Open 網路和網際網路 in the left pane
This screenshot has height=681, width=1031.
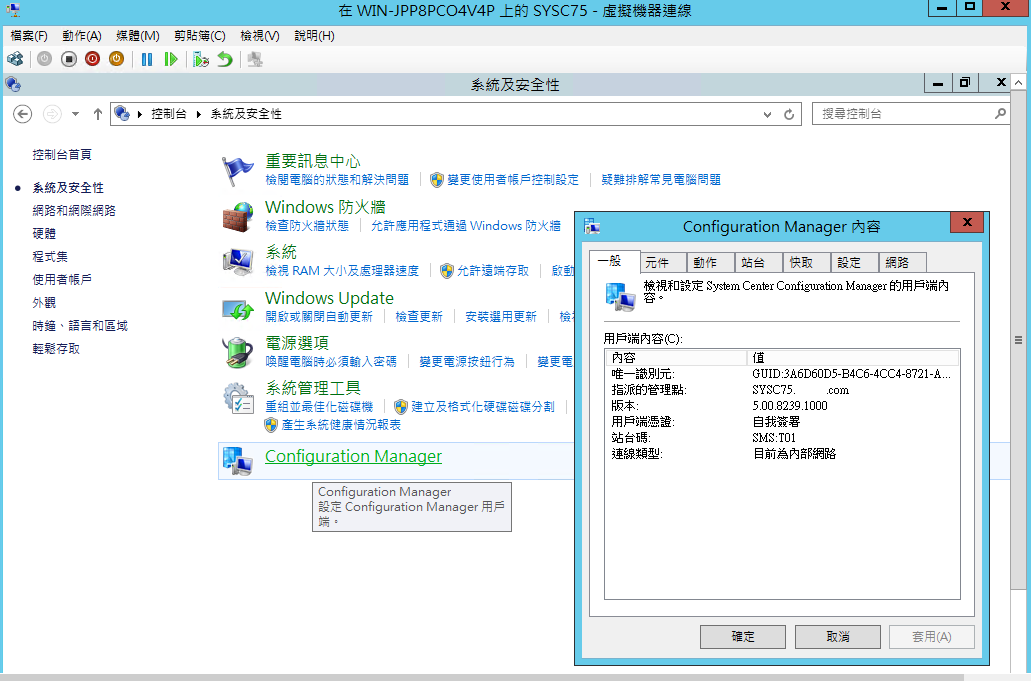tap(74, 210)
